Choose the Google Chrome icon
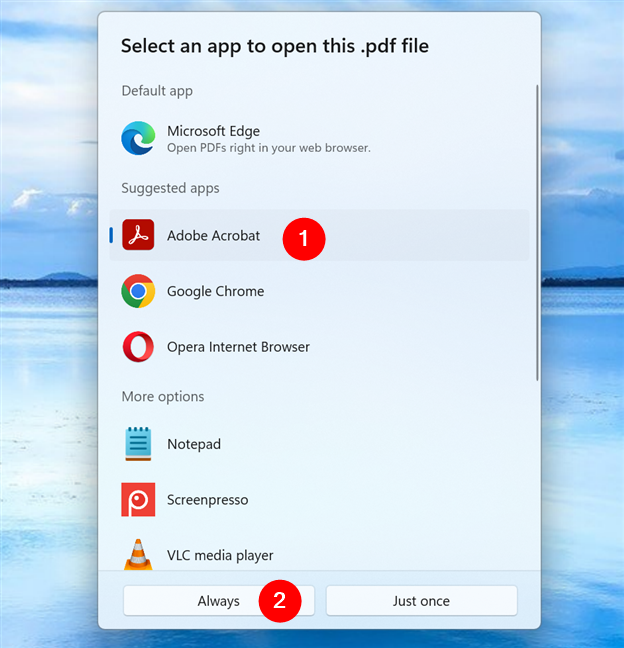Image resolution: width=624 pixels, height=648 pixels. pos(138,291)
